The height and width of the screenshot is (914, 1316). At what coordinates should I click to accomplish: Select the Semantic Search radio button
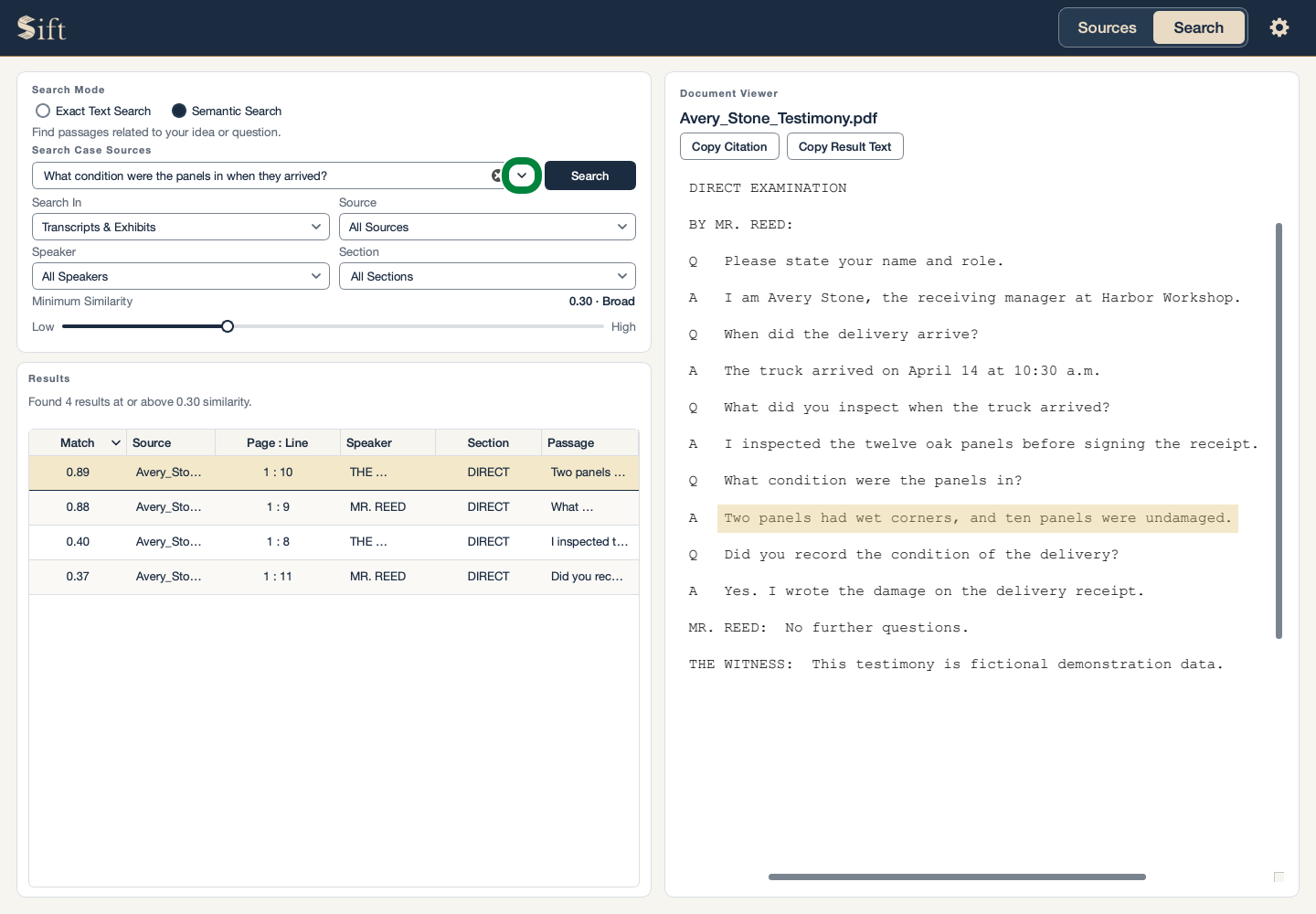click(179, 111)
